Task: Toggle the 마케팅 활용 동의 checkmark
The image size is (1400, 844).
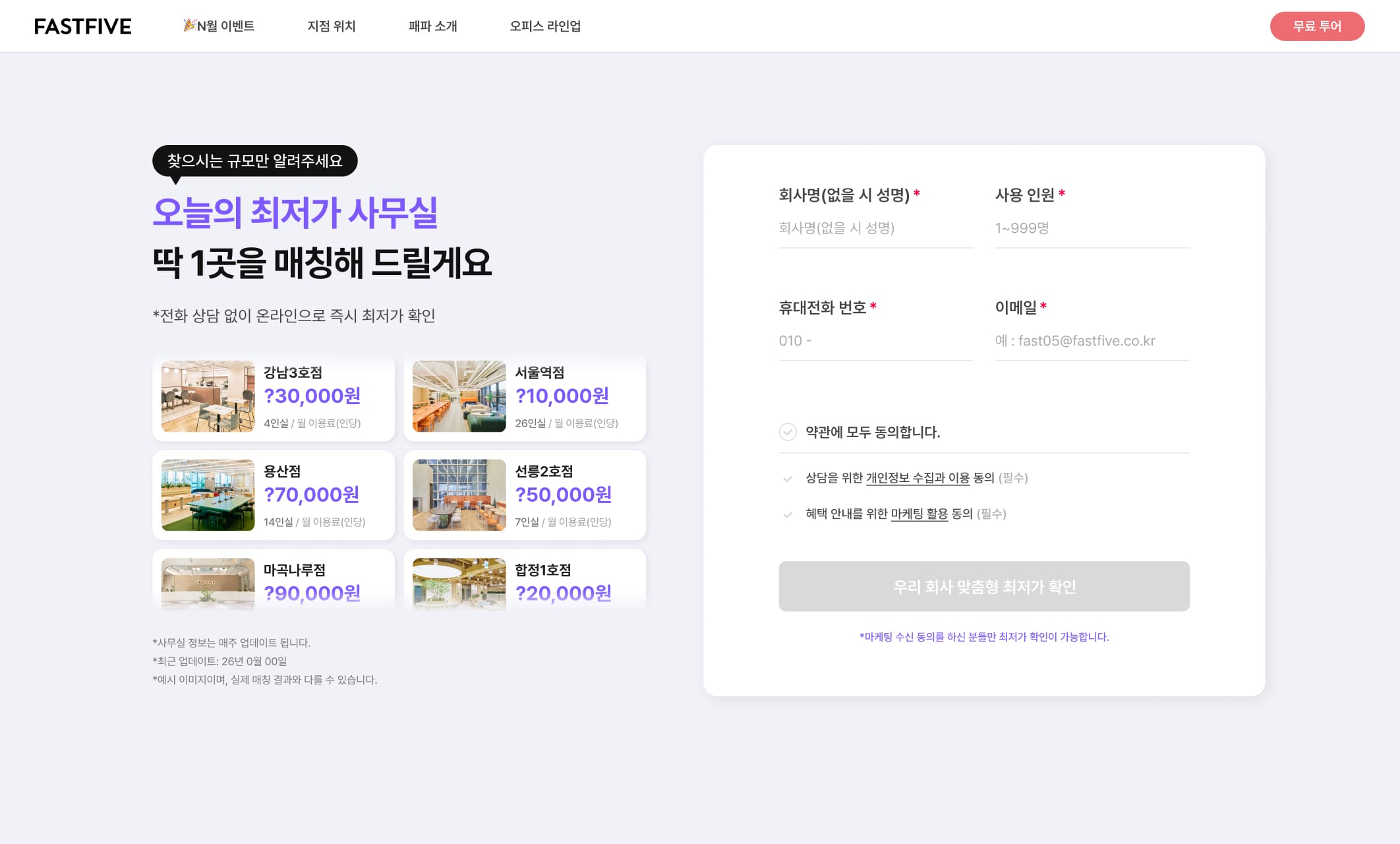Action: click(x=788, y=515)
